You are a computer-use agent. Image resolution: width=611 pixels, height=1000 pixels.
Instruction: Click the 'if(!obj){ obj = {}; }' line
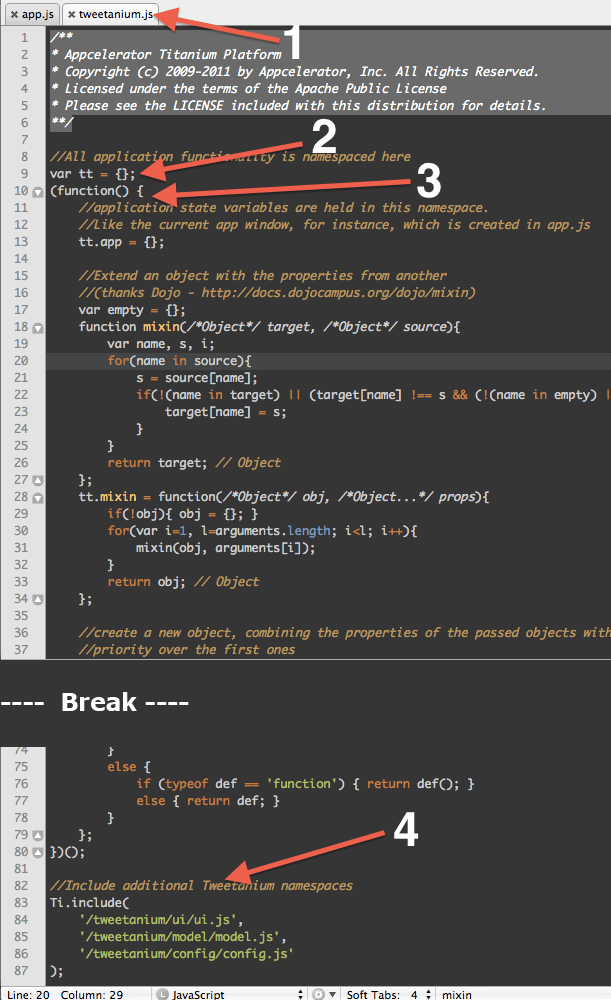[182, 514]
